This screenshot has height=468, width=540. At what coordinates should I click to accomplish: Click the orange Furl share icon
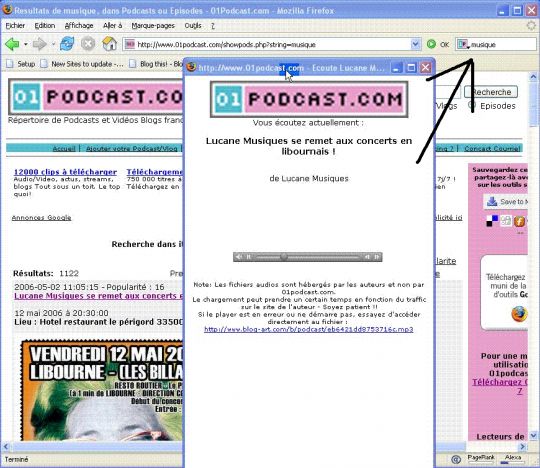[519, 221]
